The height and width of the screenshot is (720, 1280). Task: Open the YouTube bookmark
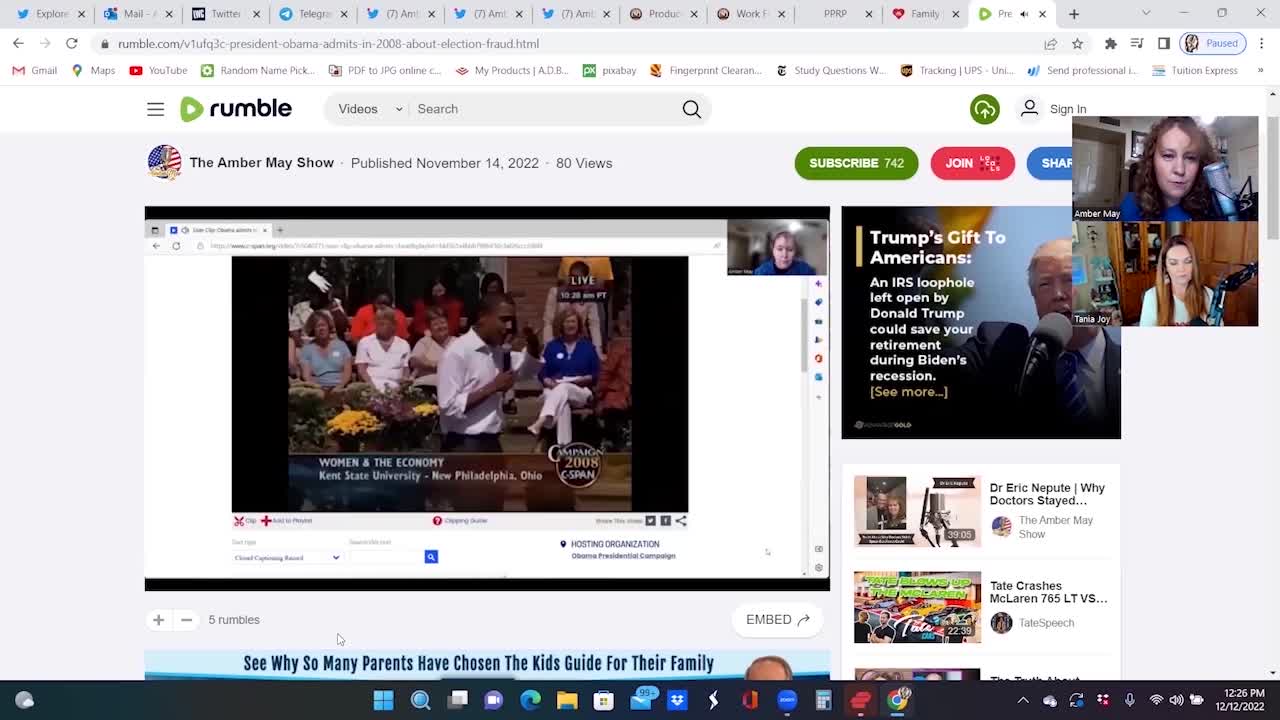coord(157,71)
